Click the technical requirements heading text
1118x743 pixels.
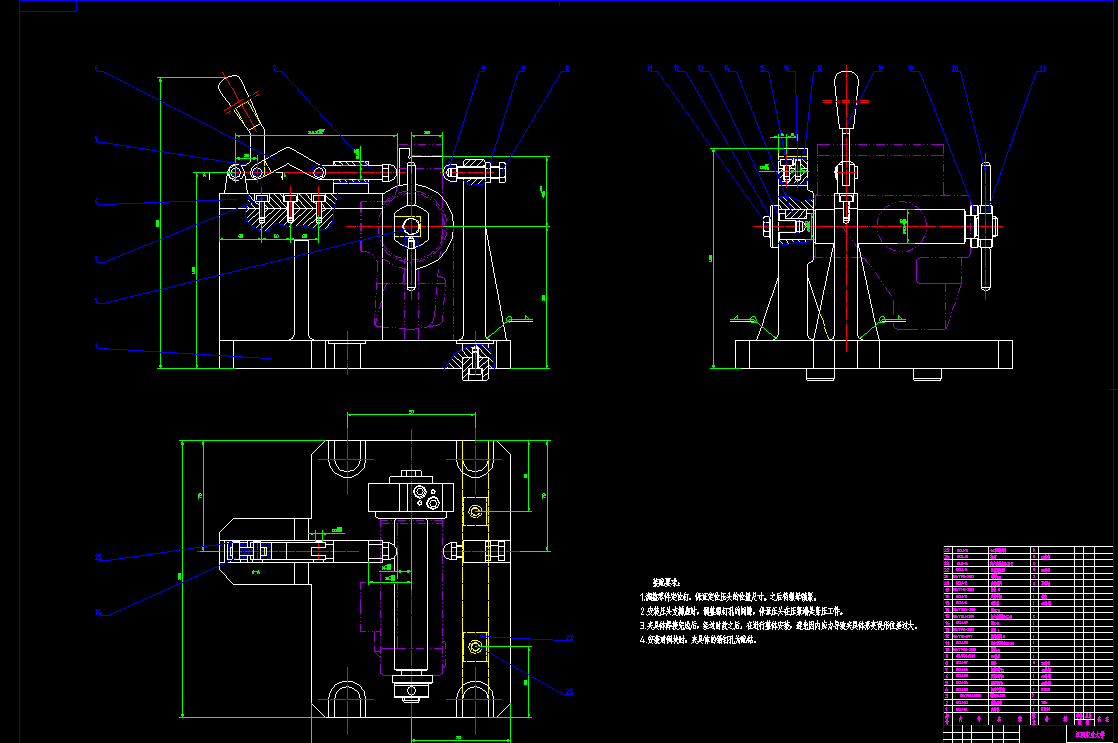666,582
